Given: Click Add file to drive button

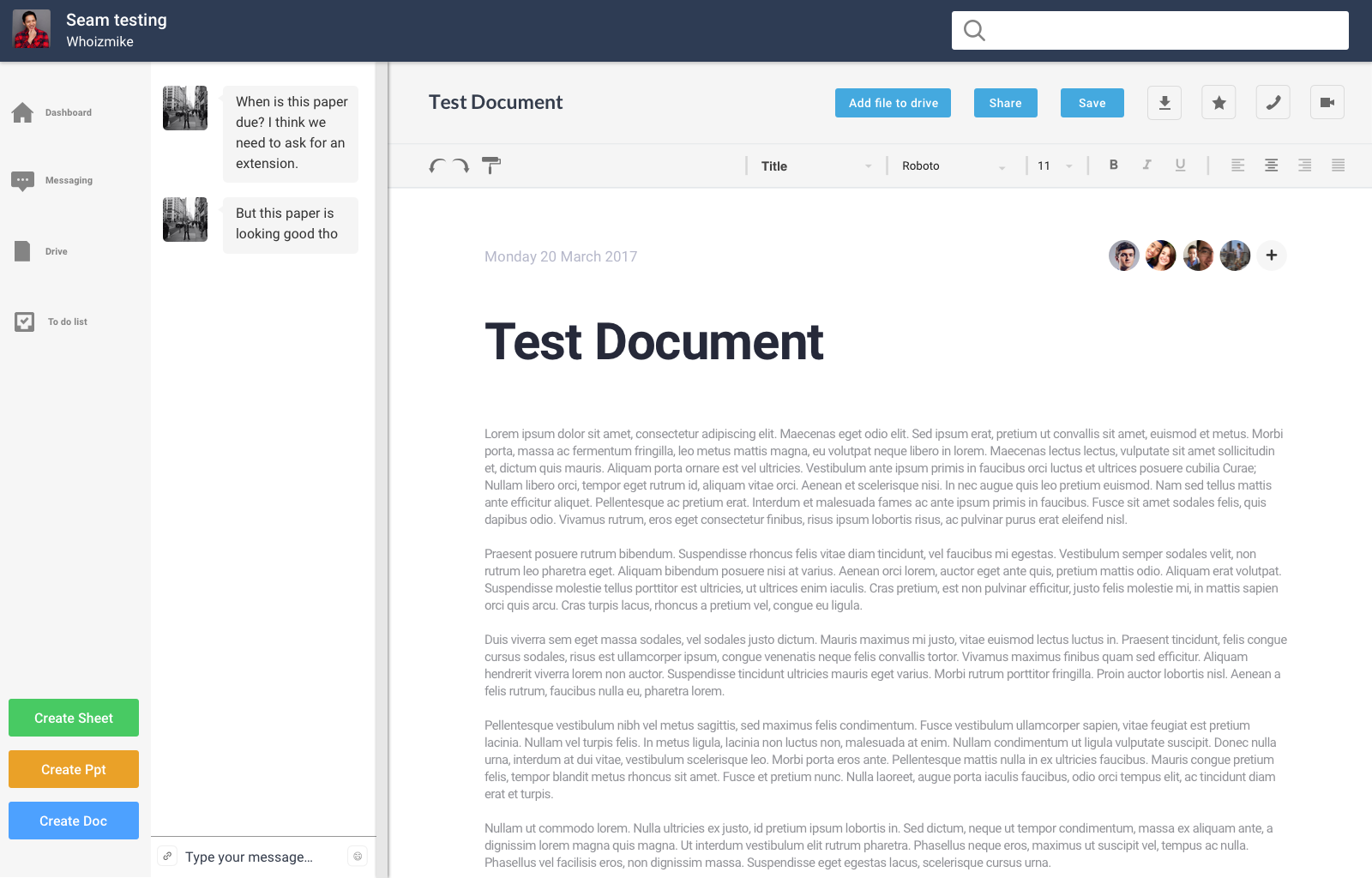Looking at the screenshot, I should click(x=893, y=103).
